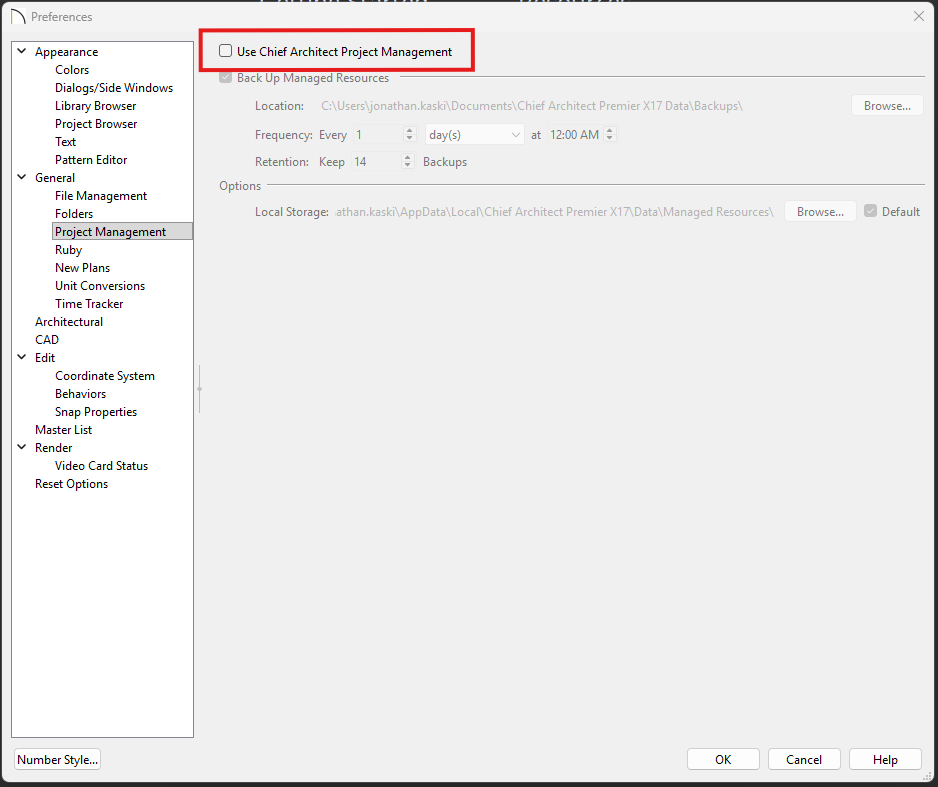Screen dimensions: 938x787
Task: Enable Use Chief Architect Project Management checkbox
Action: point(226,51)
